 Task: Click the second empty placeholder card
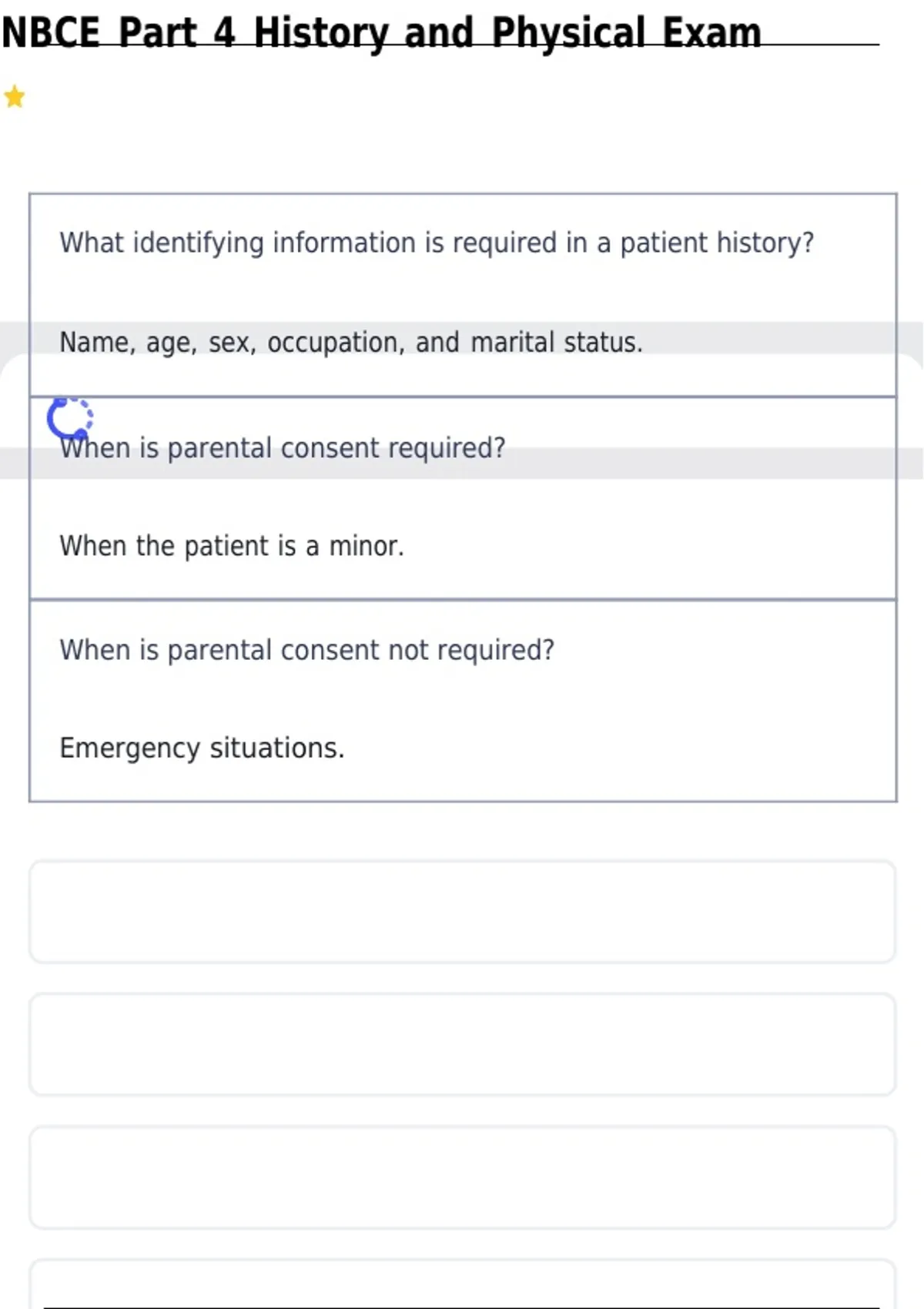(x=462, y=1044)
